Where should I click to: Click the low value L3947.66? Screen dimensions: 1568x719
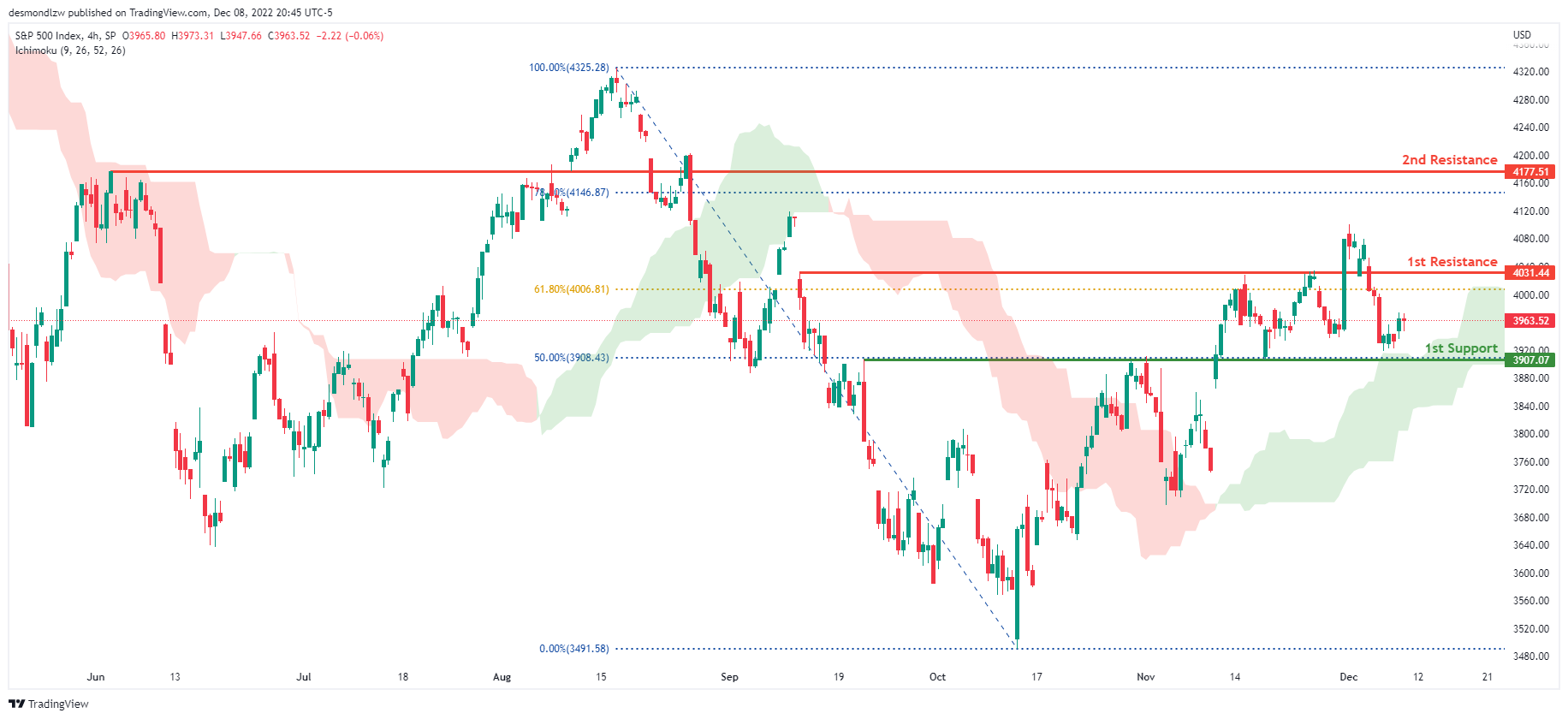click(241, 36)
